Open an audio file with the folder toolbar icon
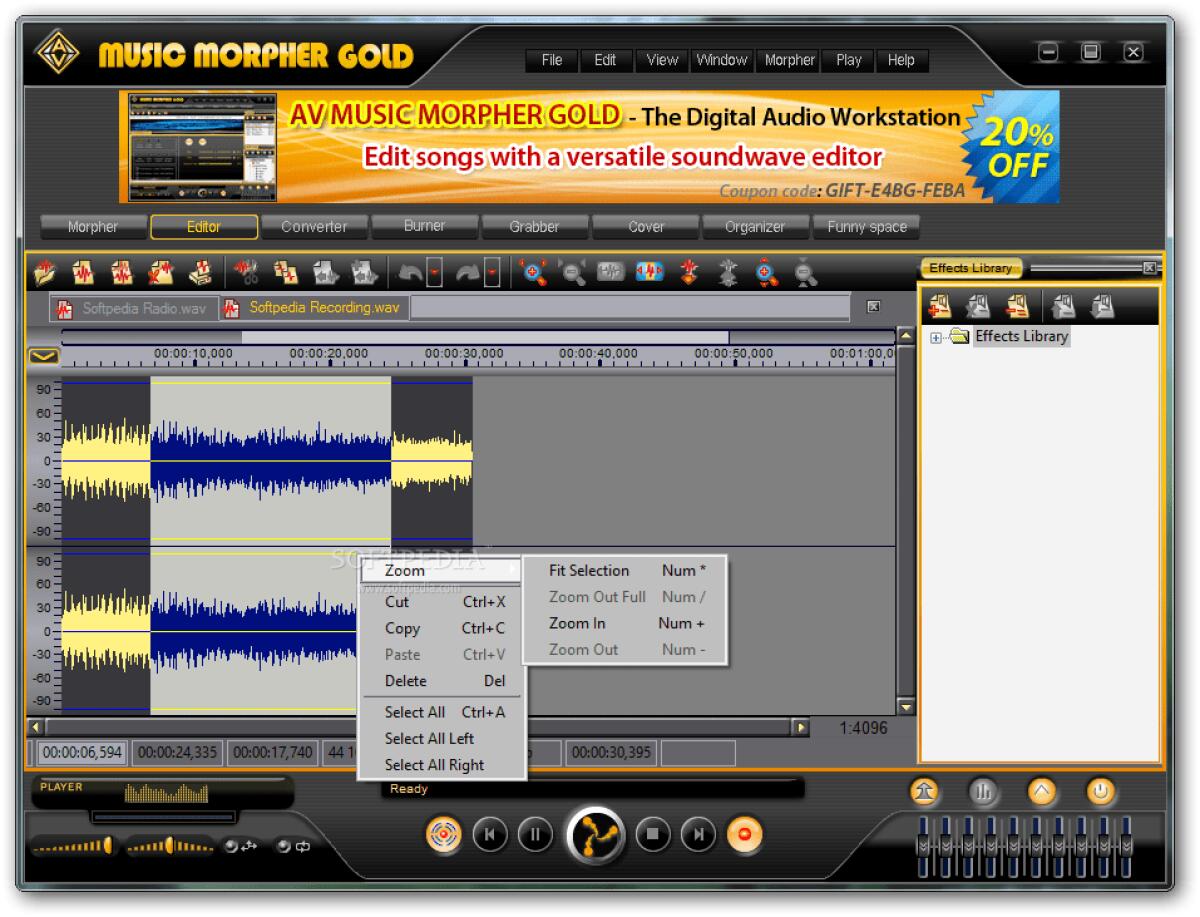 (x=44, y=270)
